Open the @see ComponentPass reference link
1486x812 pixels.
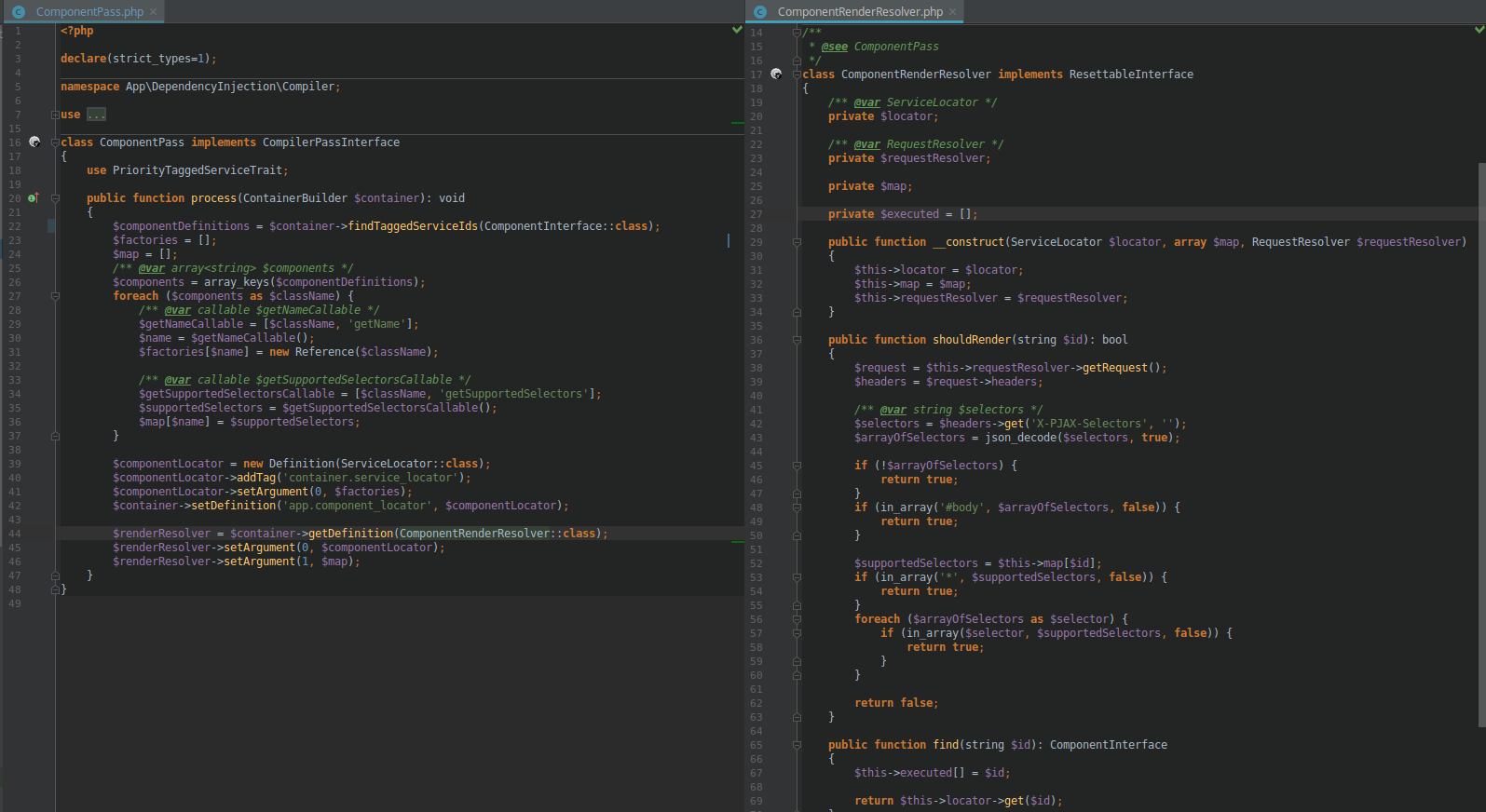point(896,47)
